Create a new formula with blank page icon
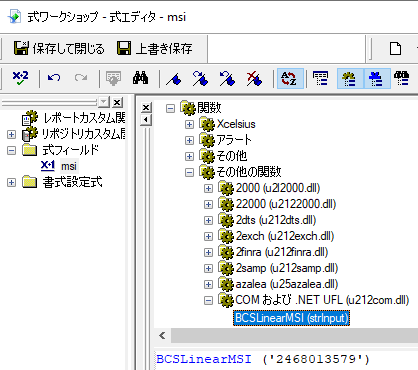 395,49
